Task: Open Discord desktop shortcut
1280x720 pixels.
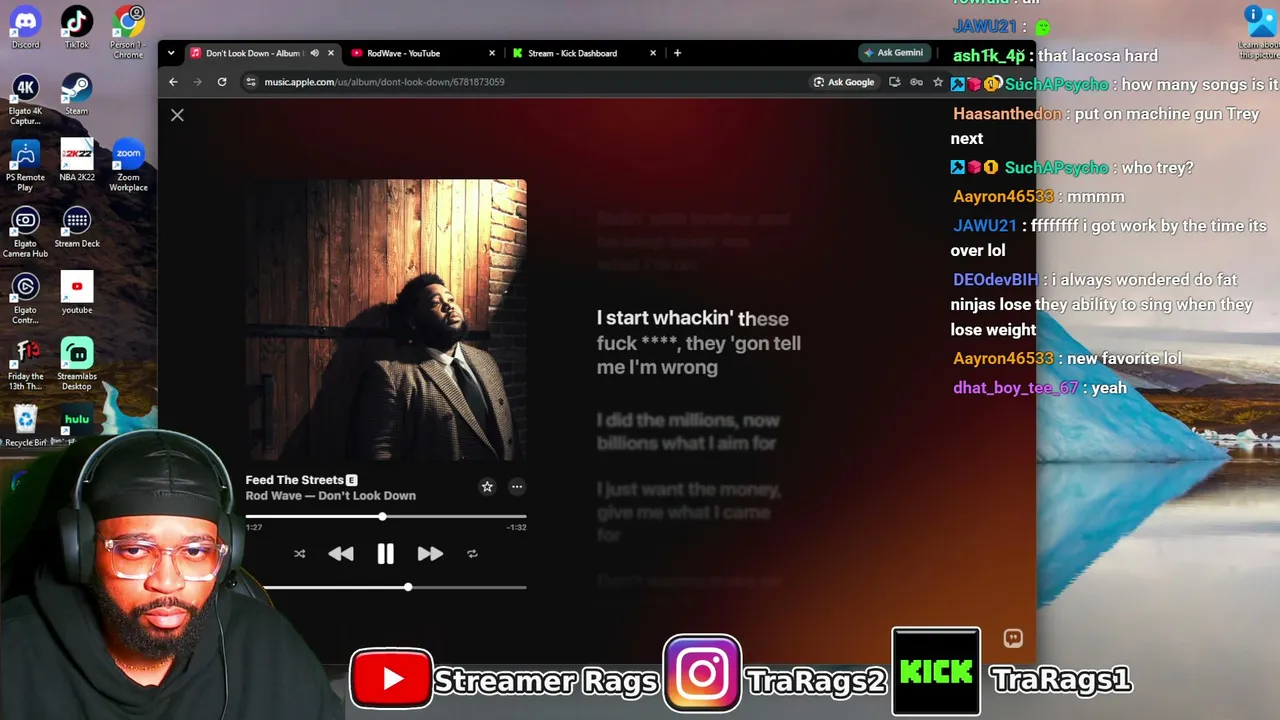Action: pos(26,27)
